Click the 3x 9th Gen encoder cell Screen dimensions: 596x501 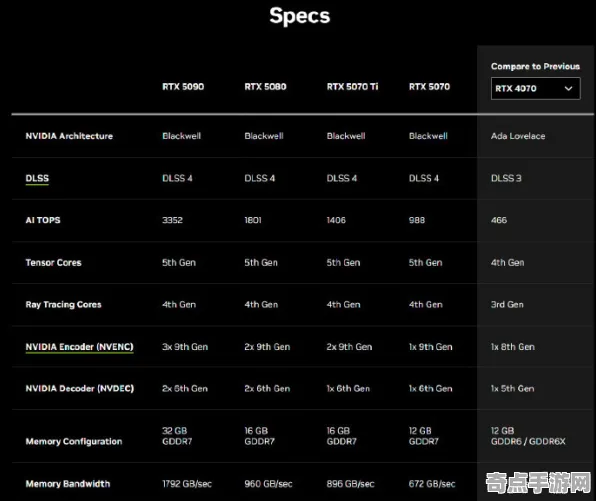(x=185, y=347)
